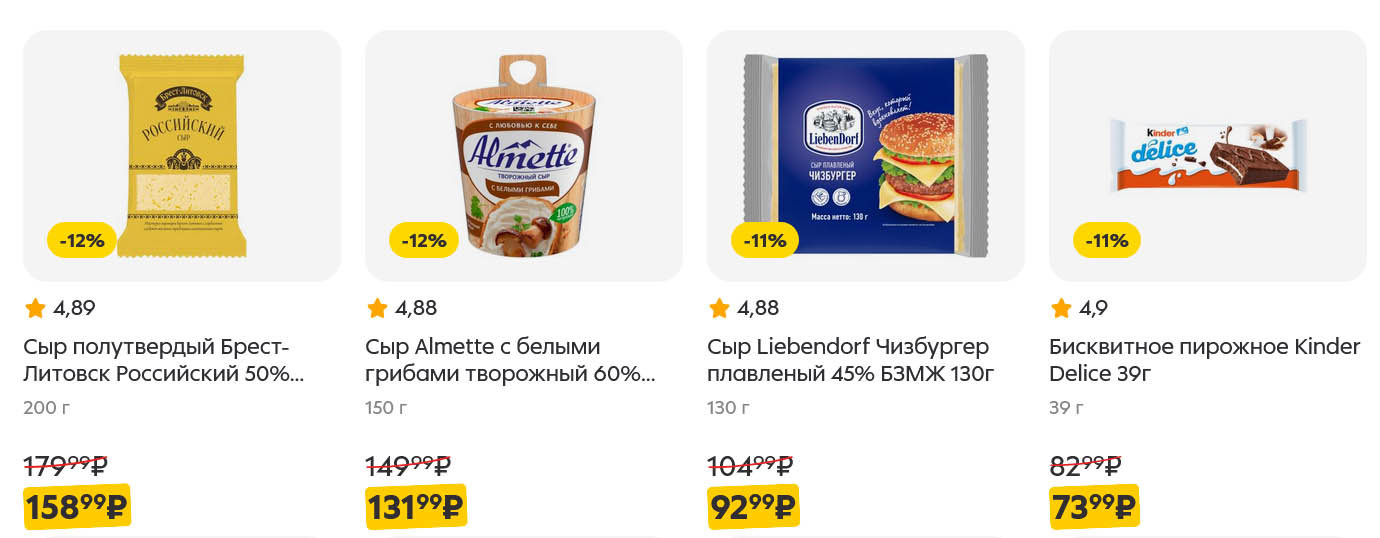1380x538 pixels.
Task: Click the -11% badge on Kinder Delice
Action: point(1107,240)
